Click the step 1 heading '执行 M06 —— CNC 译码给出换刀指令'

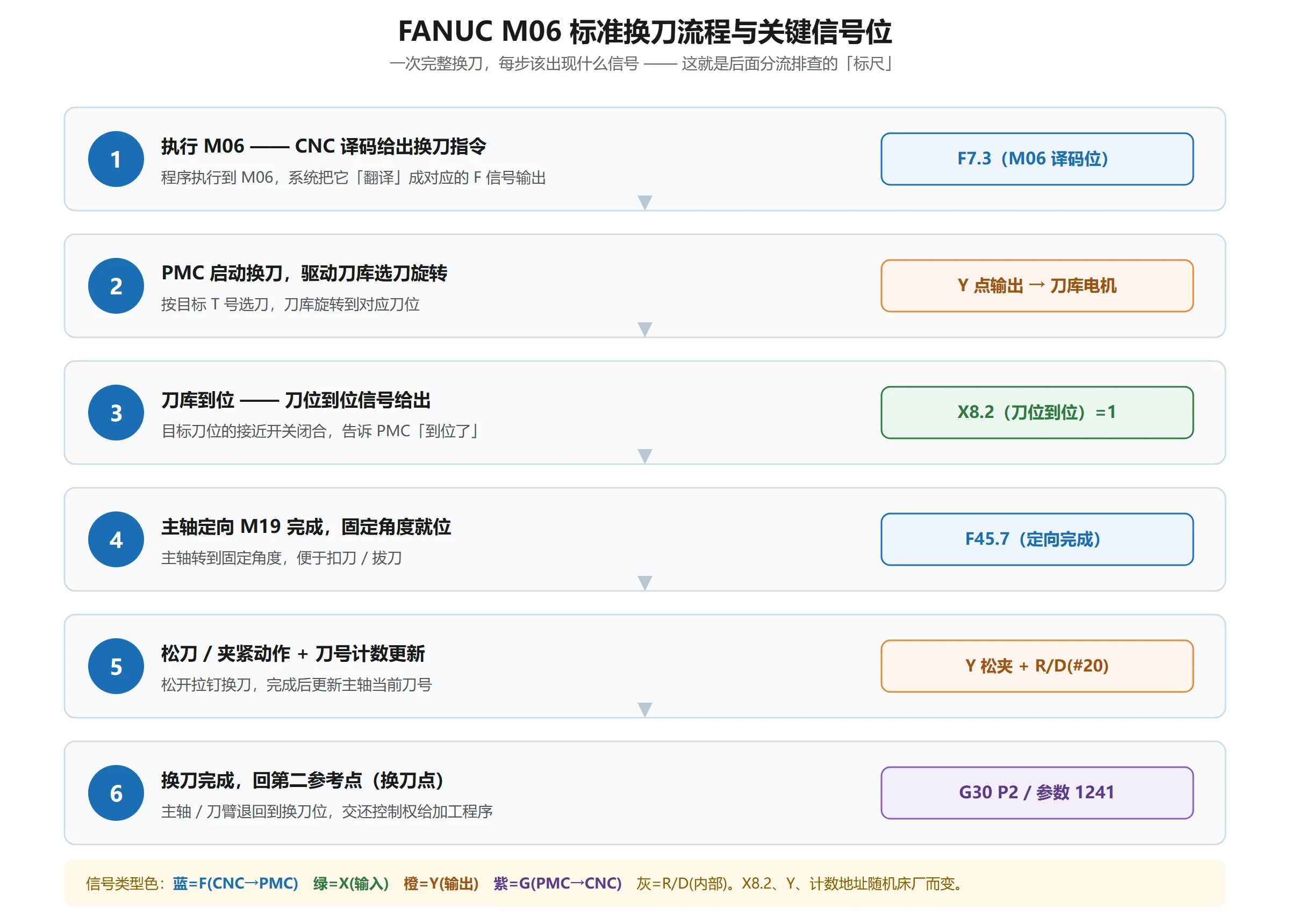(324, 146)
